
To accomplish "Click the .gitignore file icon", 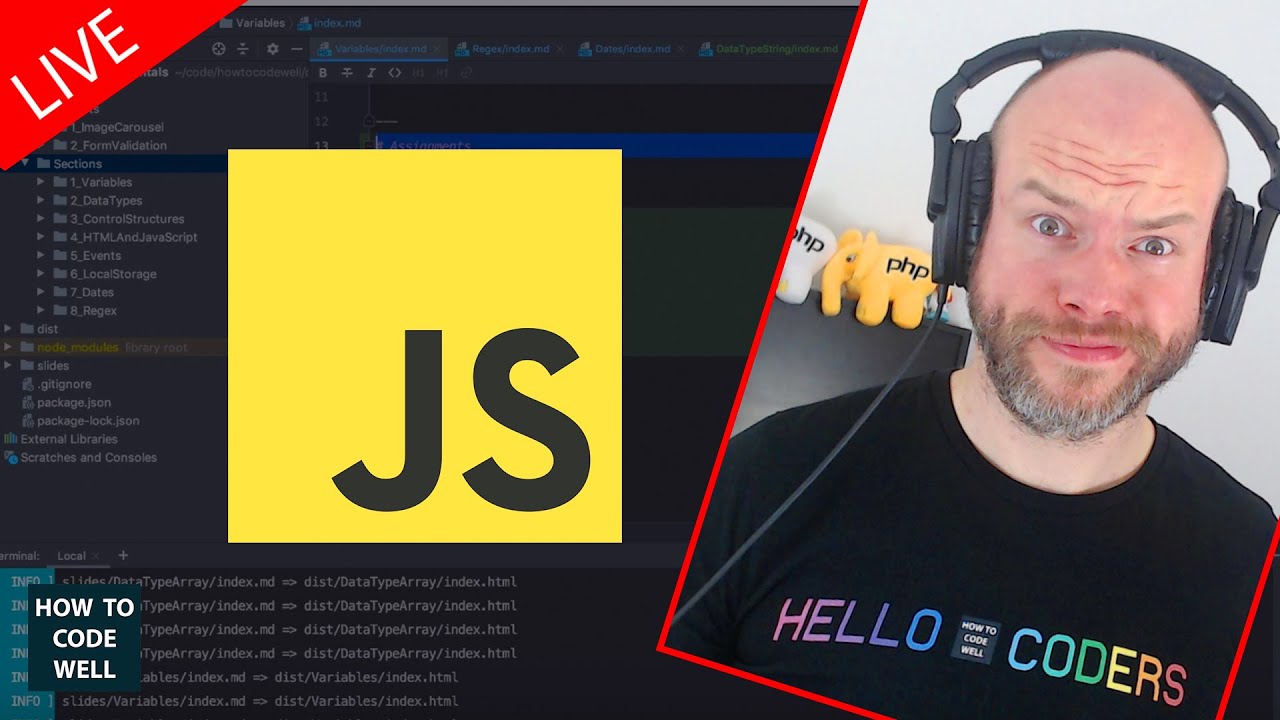I will [28, 384].
